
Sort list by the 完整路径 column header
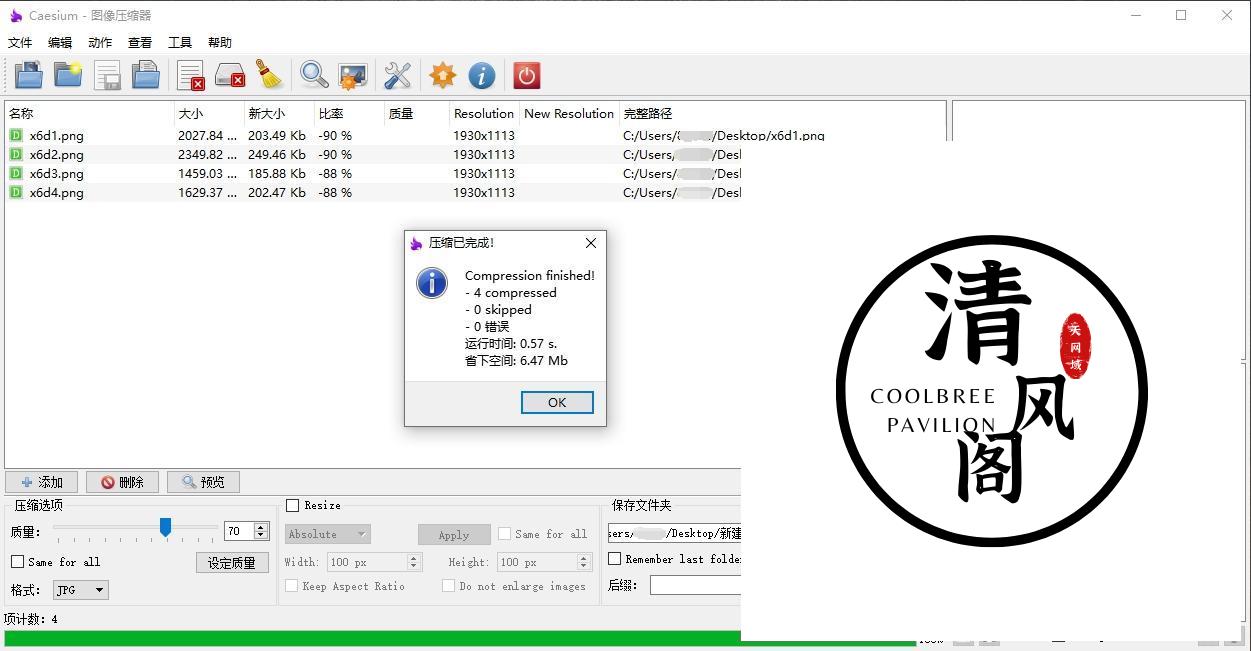point(782,113)
